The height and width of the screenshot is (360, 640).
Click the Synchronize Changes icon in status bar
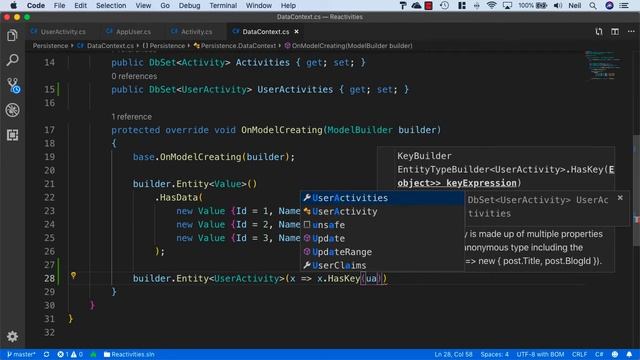[x=47, y=354]
